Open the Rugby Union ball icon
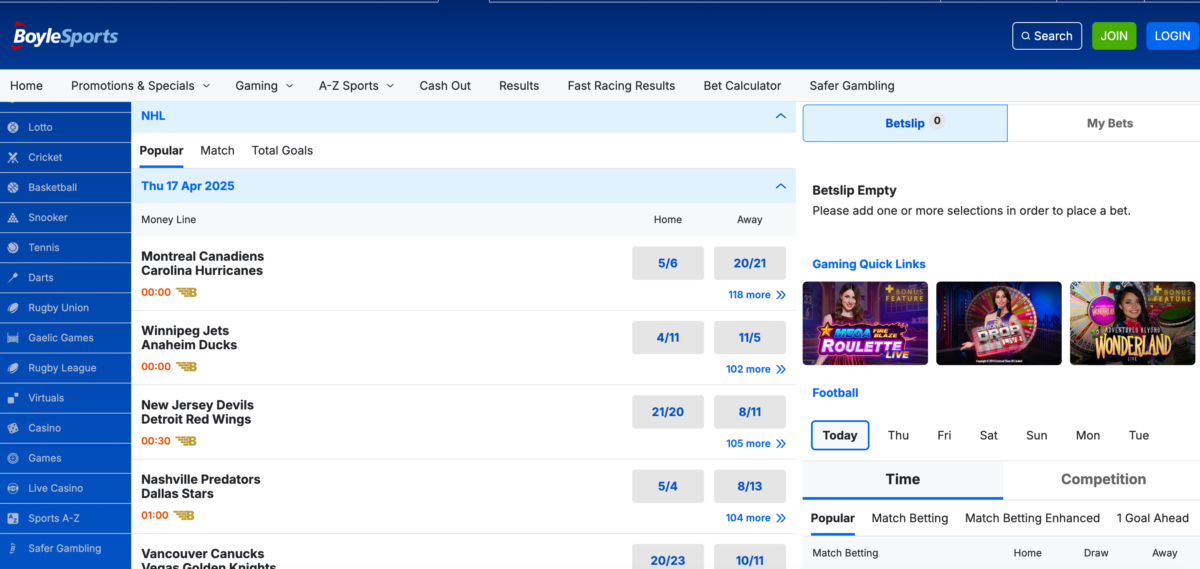 pyautogui.click(x=13, y=308)
